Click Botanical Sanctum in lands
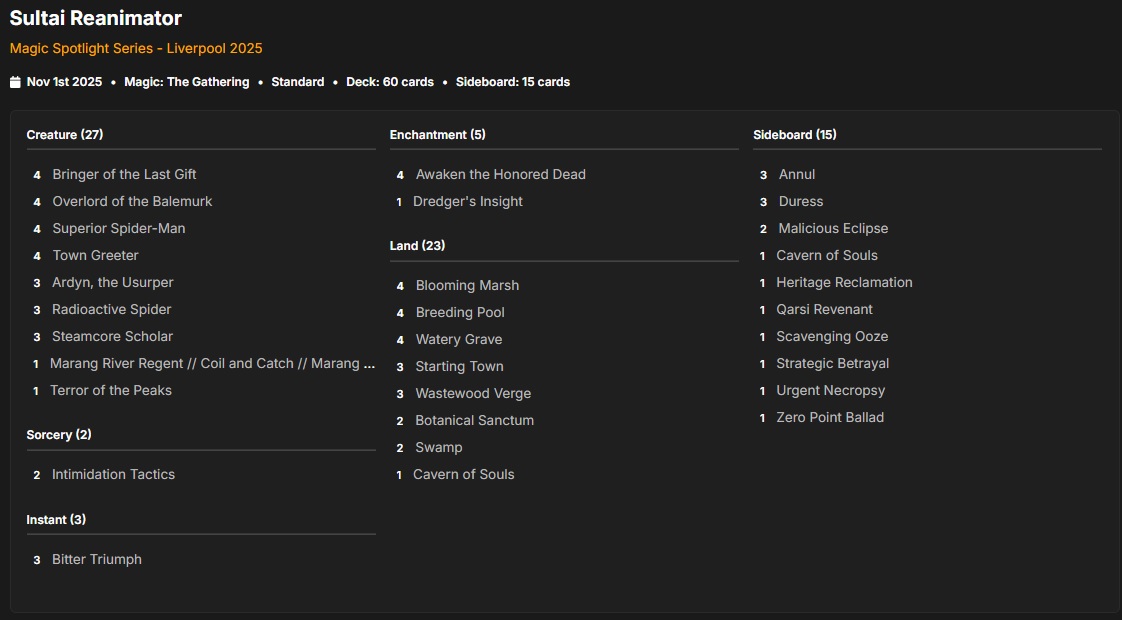This screenshot has height=620, width=1122. coord(474,420)
